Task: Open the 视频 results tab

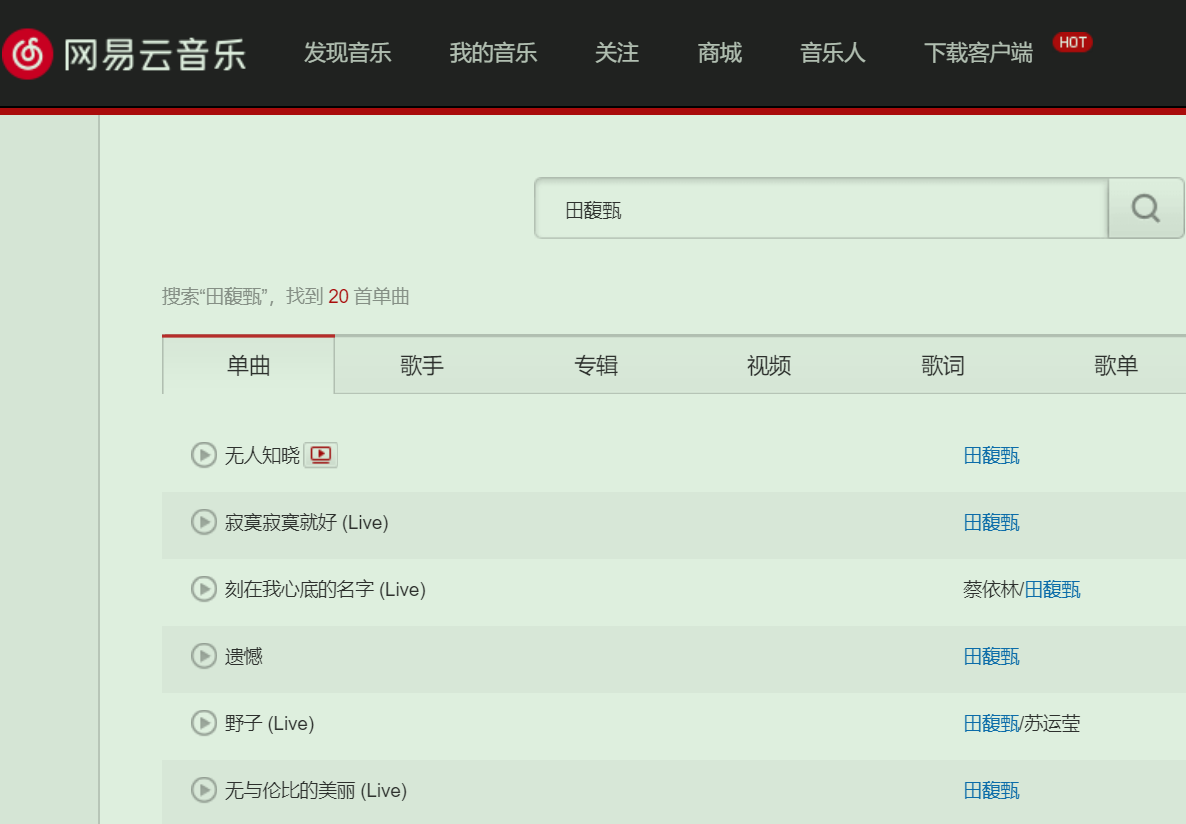Action: [769, 366]
